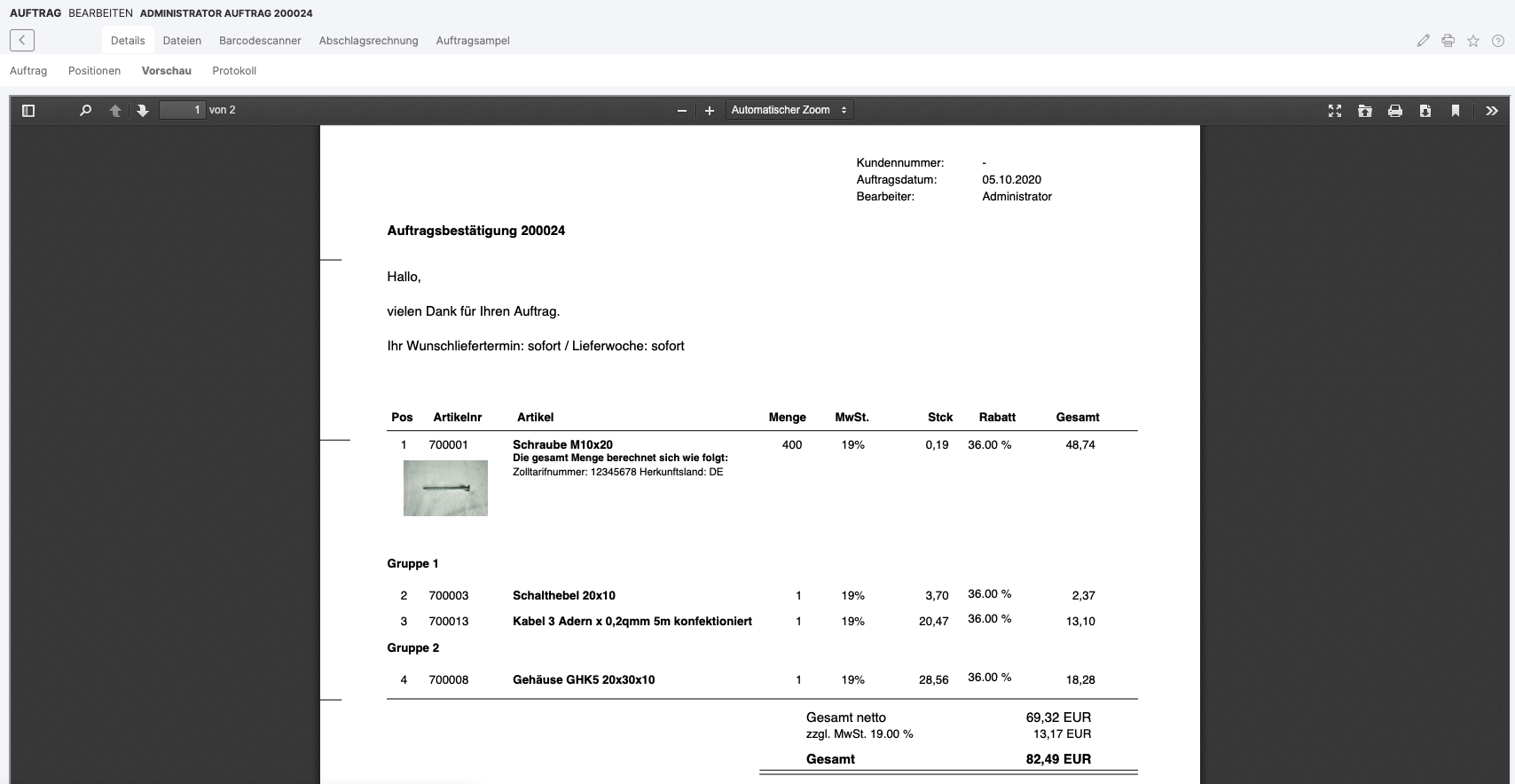Open the Barcodescanner tab
This screenshot has height=784, width=1515.
coord(260,41)
